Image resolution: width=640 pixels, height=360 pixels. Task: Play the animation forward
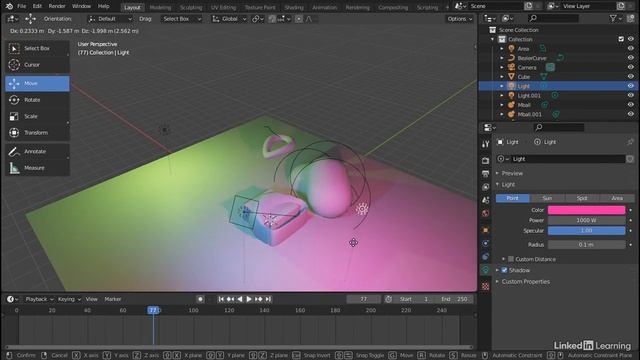(x=249, y=299)
